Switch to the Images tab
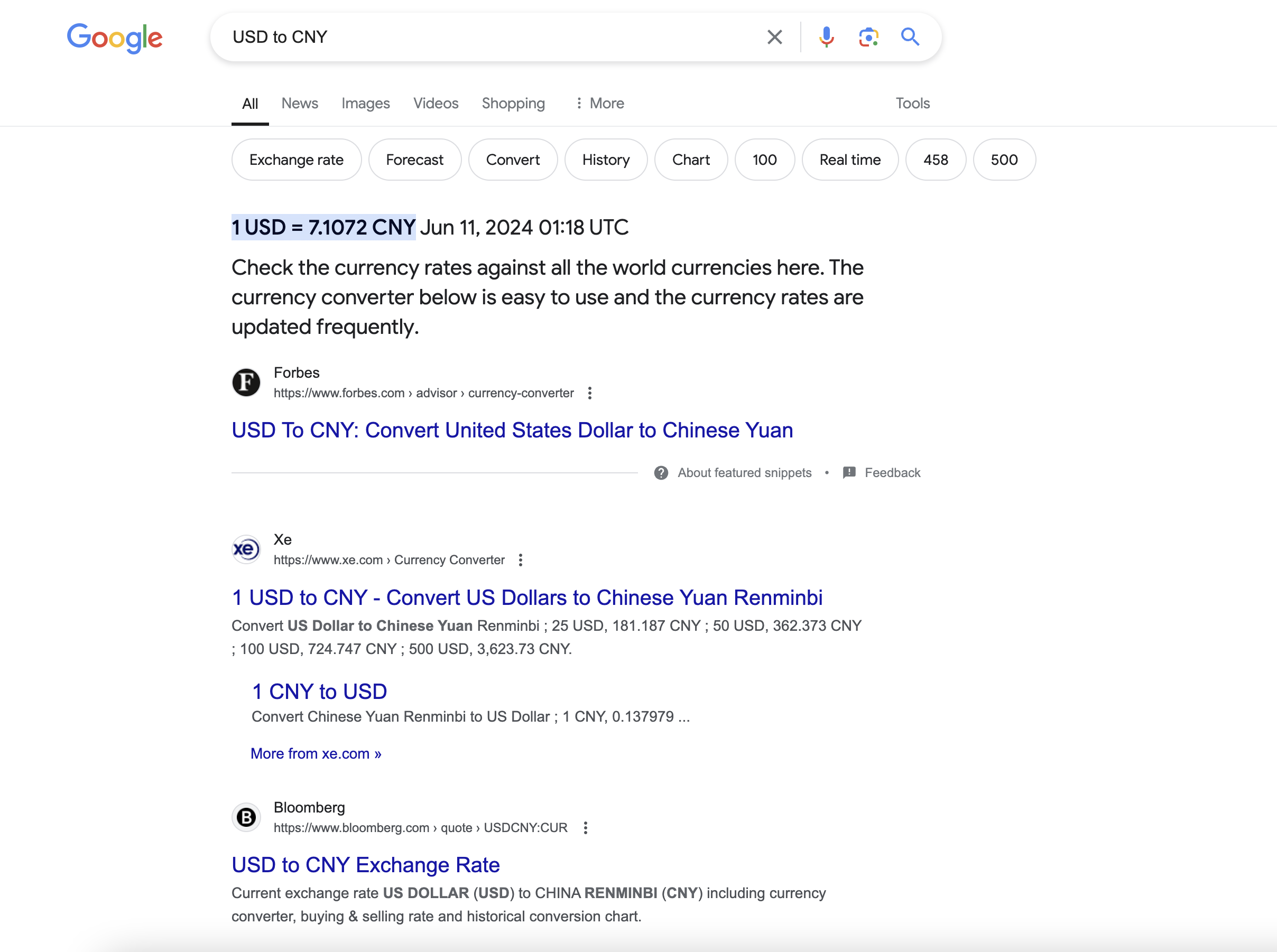This screenshot has height=952, width=1277. [366, 103]
